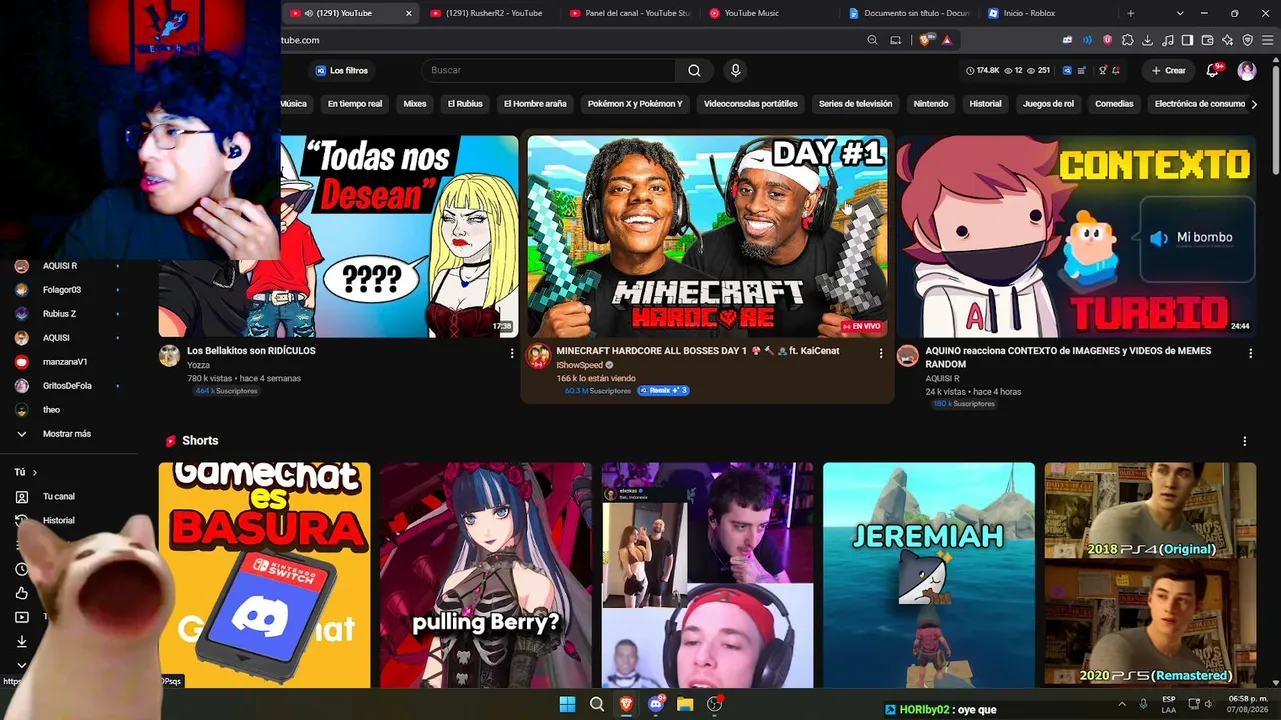Open Windows taskbar search
Image resolution: width=1281 pixels, height=720 pixels.
coord(597,704)
